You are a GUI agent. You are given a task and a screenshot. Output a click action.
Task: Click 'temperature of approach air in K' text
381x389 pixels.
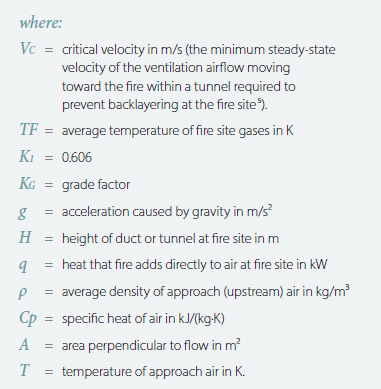click(x=153, y=371)
